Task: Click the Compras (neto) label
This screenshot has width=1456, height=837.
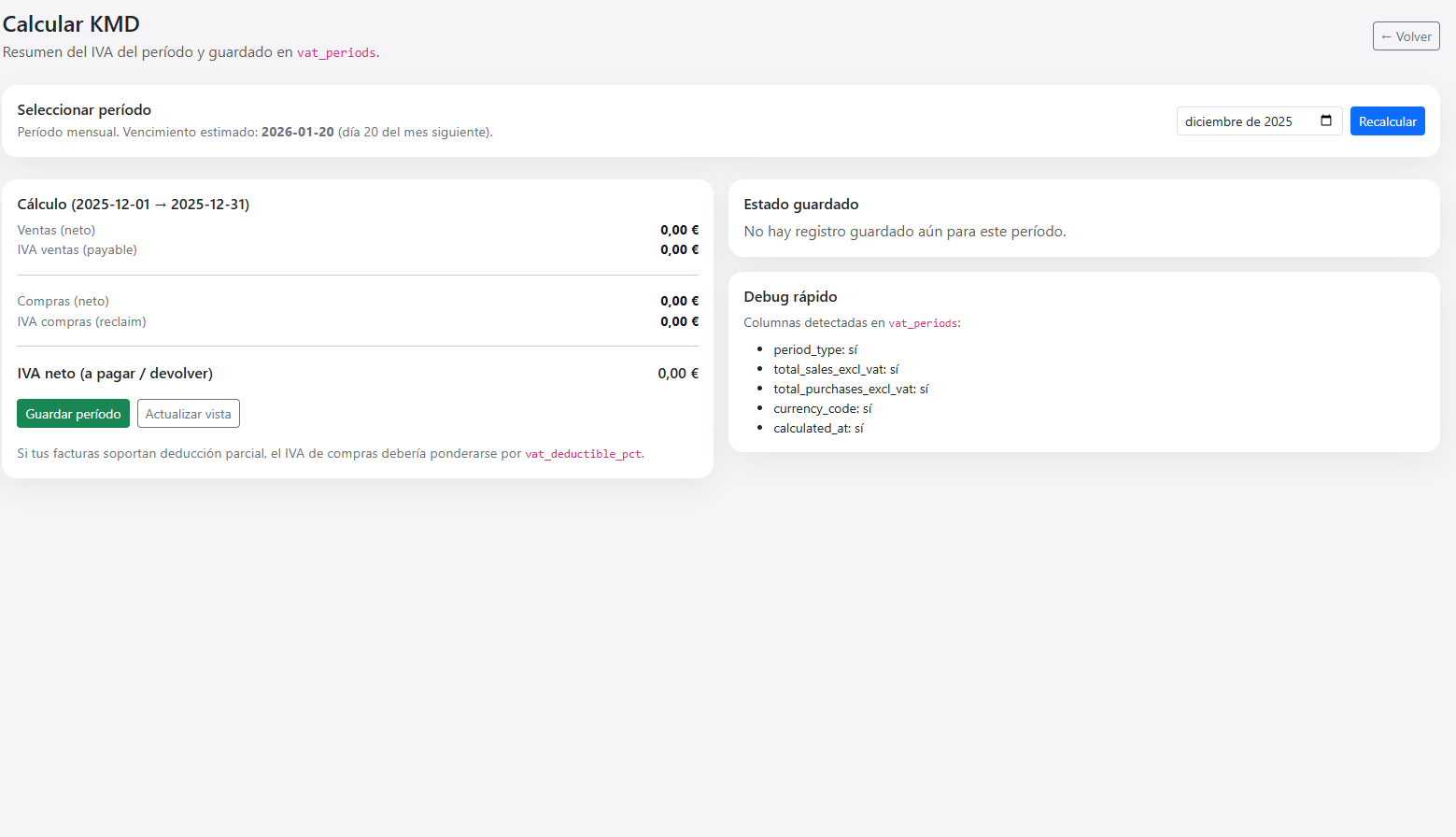Action: [x=63, y=301]
